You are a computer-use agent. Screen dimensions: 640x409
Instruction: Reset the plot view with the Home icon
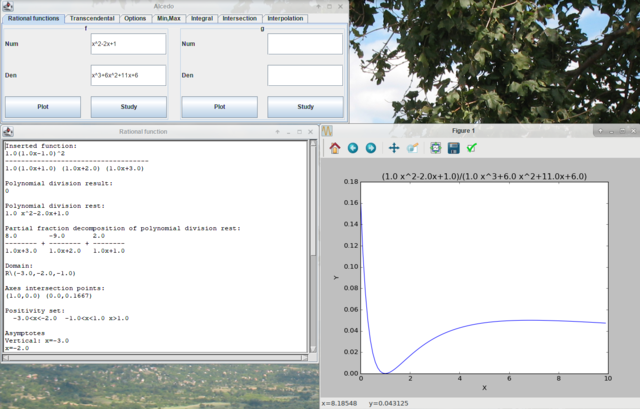click(335, 148)
